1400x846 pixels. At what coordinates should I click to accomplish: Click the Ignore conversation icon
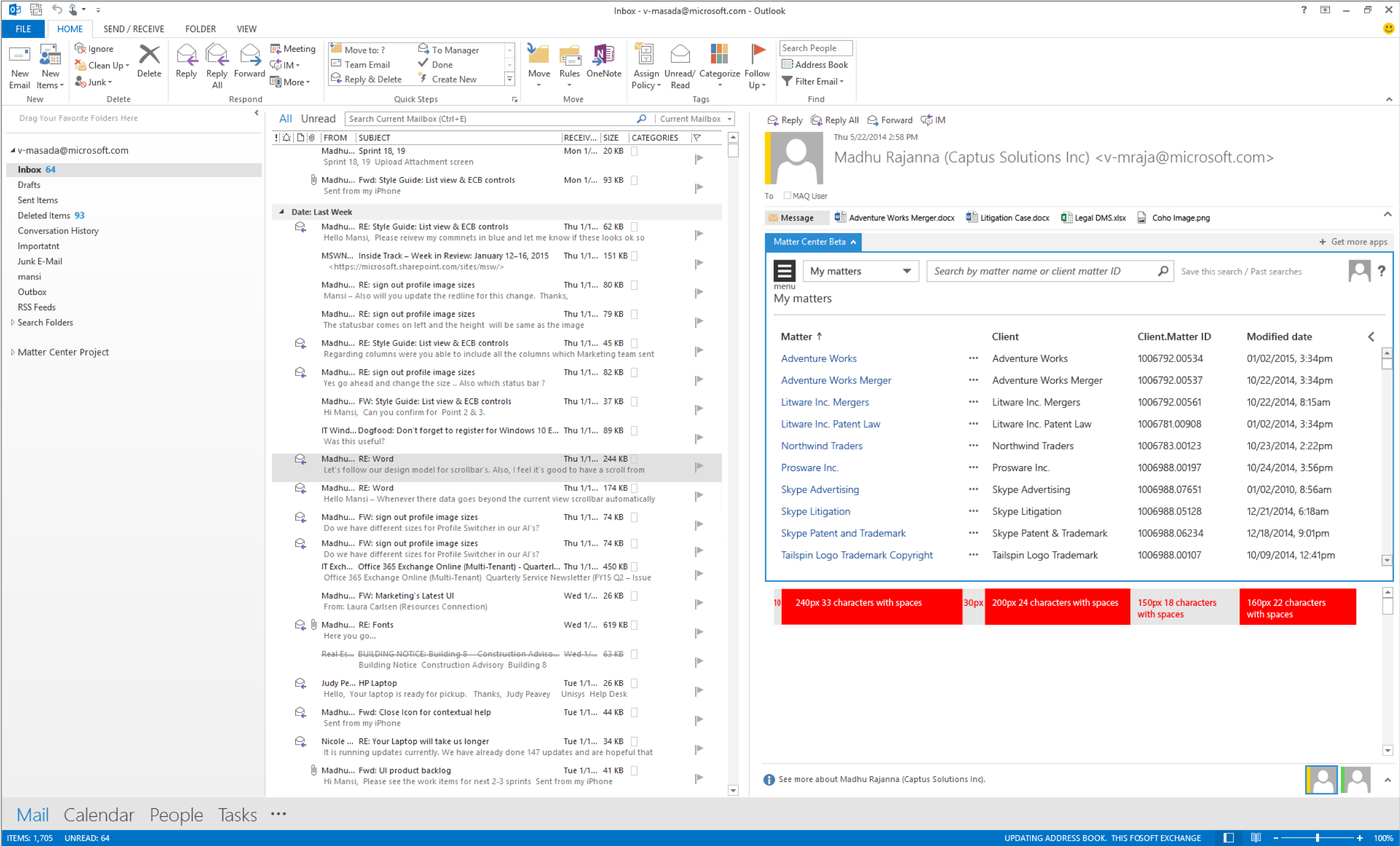[x=81, y=48]
